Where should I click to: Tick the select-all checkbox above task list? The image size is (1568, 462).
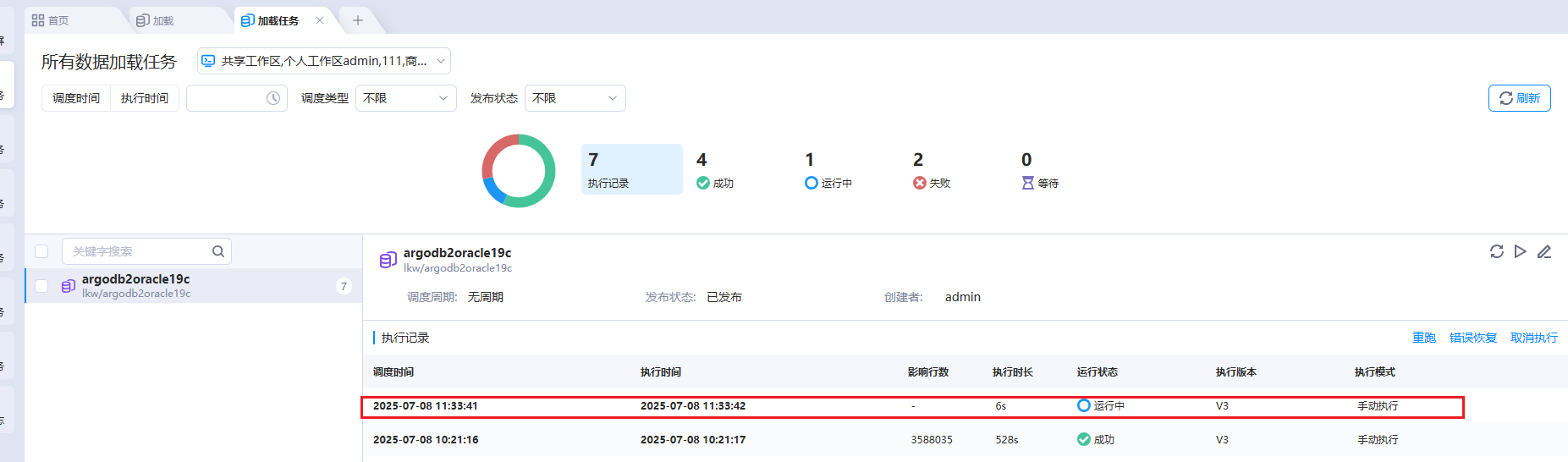click(x=41, y=251)
